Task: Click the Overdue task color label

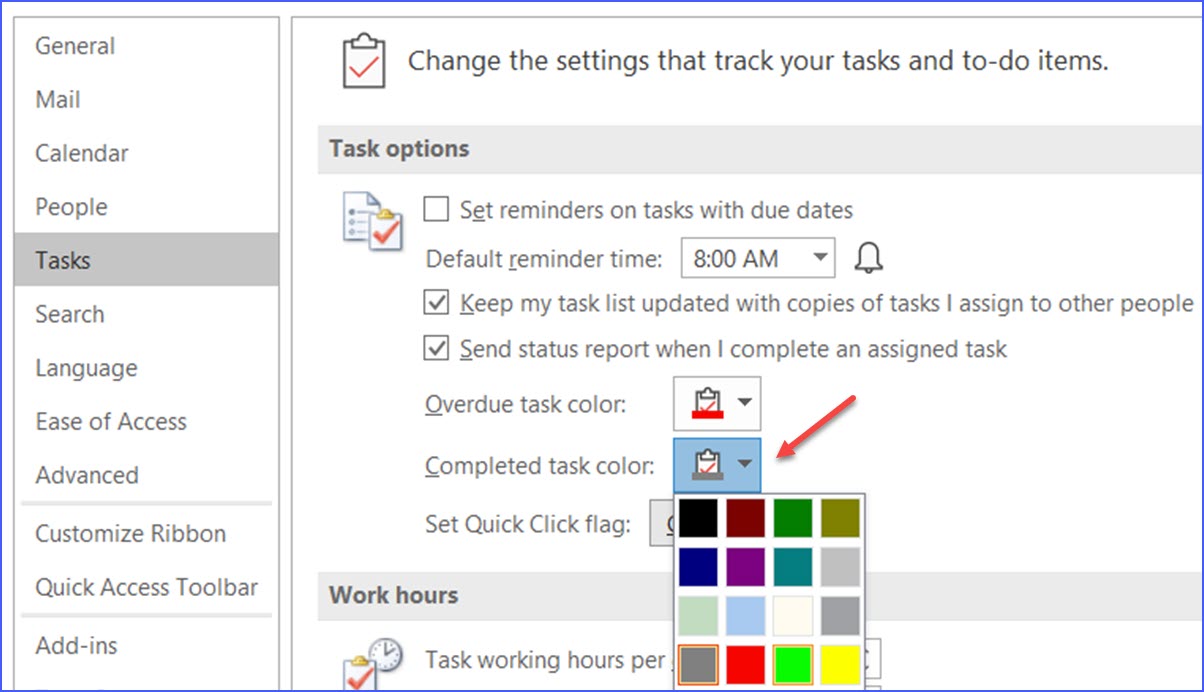Action: [x=526, y=404]
